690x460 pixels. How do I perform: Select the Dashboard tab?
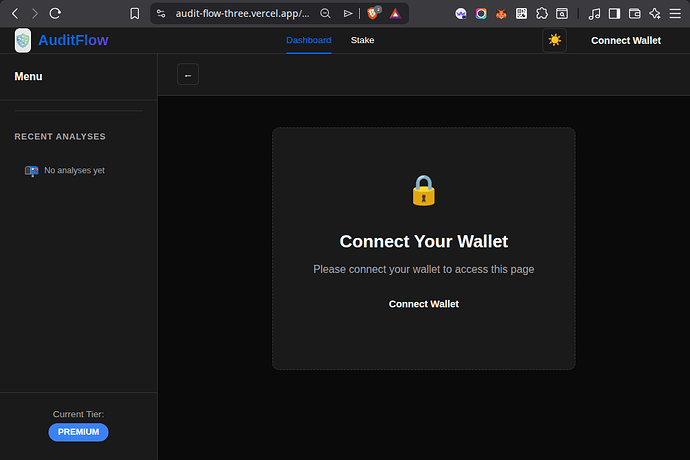click(x=308, y=41)
